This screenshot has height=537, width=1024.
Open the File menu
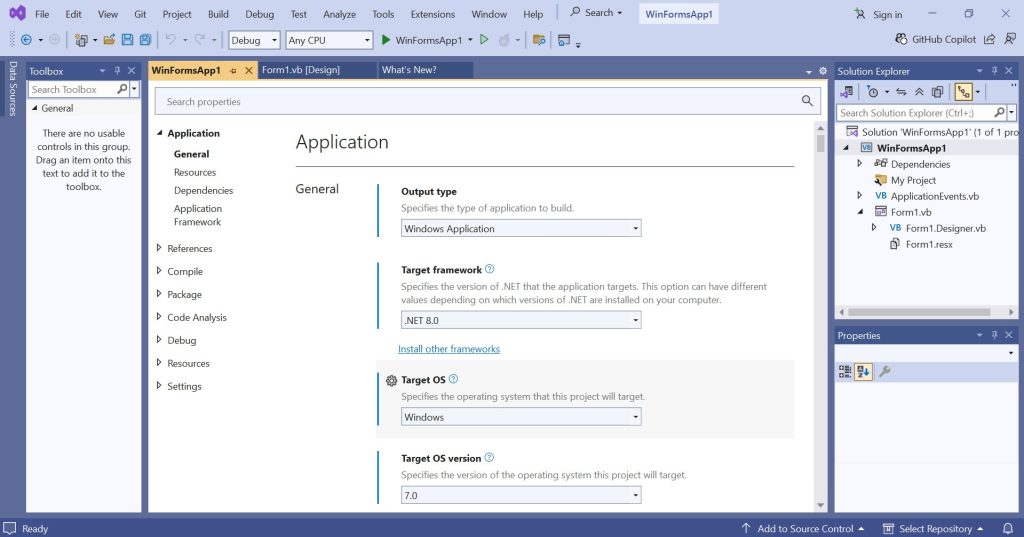pos(42,14)
